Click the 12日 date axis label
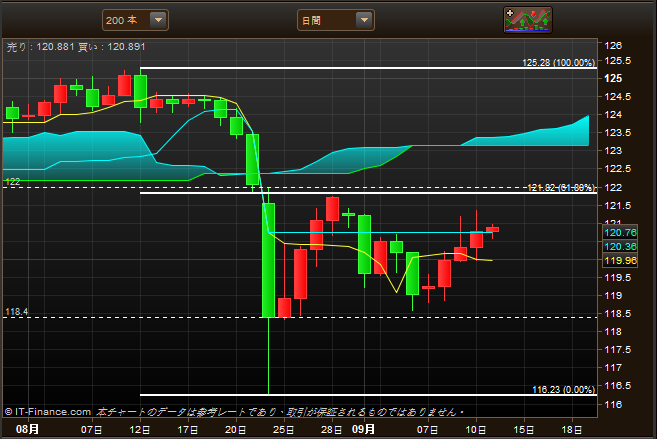 point(140,429)
